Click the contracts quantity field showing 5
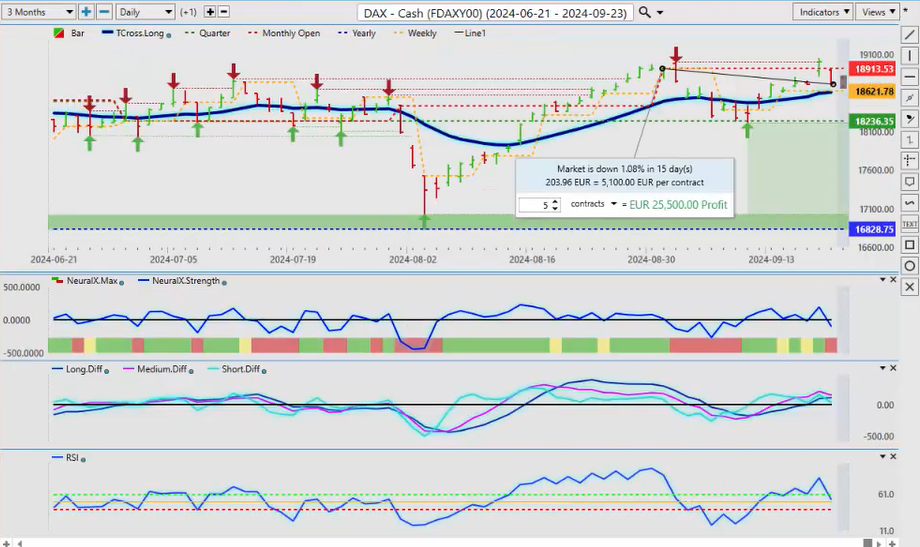Screen dimensions: 920x547 point(535,205)
